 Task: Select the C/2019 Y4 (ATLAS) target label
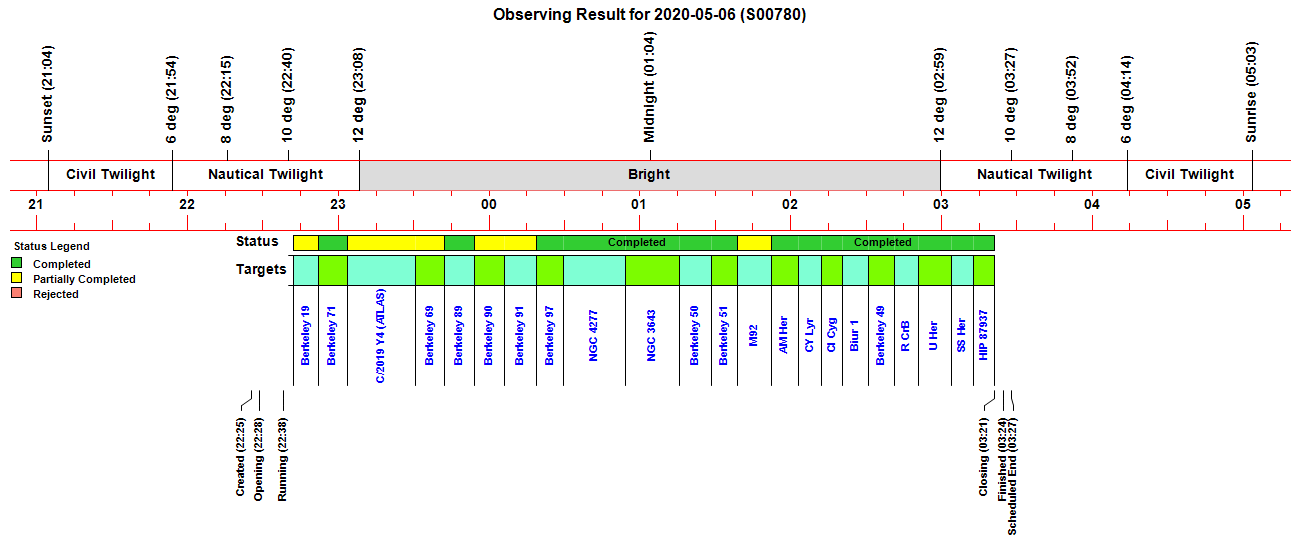click(381, 336)
